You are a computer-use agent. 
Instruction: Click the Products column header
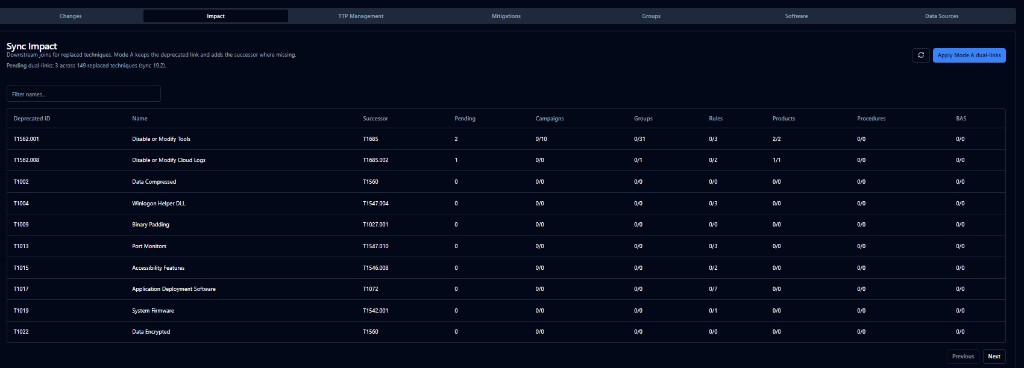point(784,119)
